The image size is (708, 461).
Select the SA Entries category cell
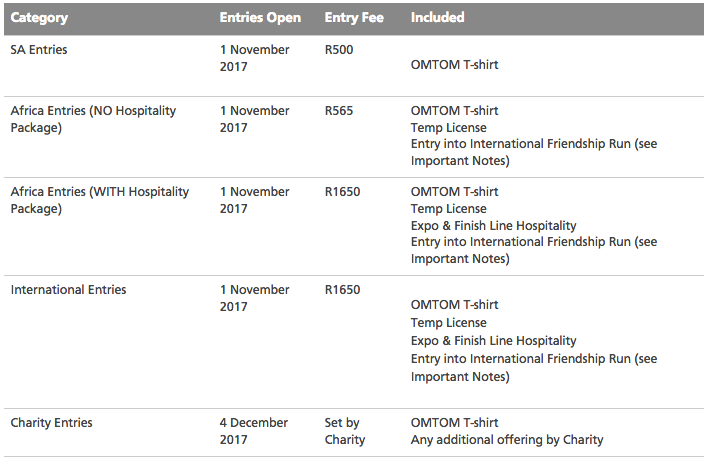(x=39, y=50)
